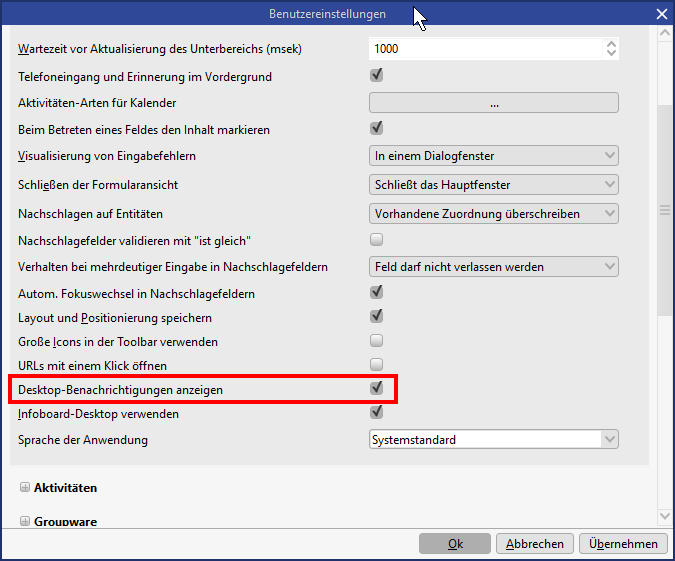Open Nachschlagen auf Entitäten dropdown
This screenshot has height=561, width=675.
click(494, 214)
